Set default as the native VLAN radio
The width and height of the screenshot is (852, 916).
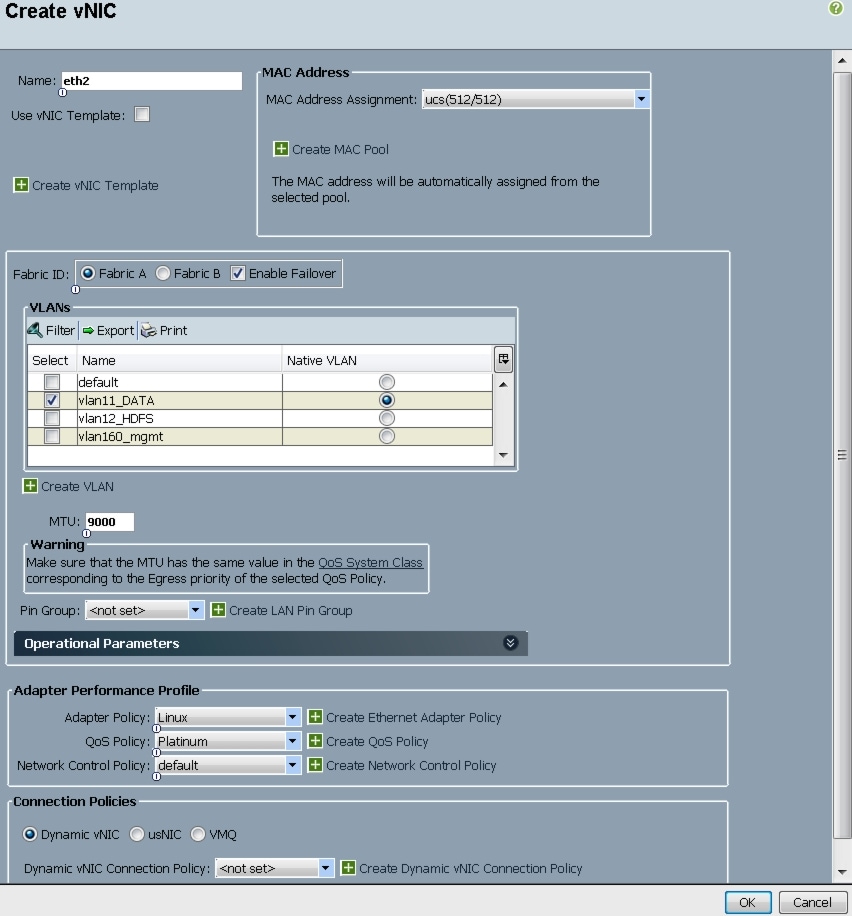[x=386, y=382]
